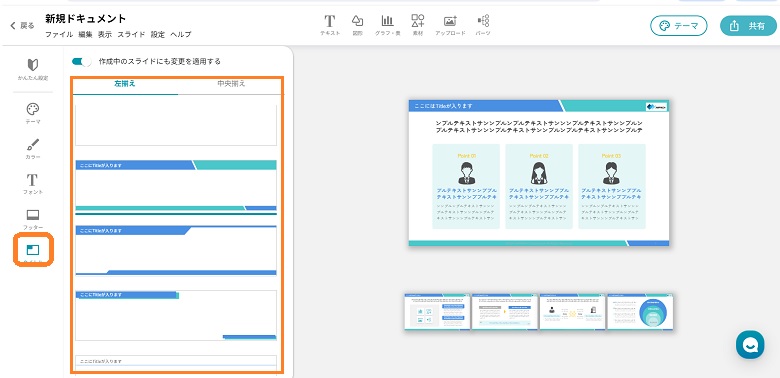Click the 共有 share button
The image size is (780, 378).
click(748, 26)
